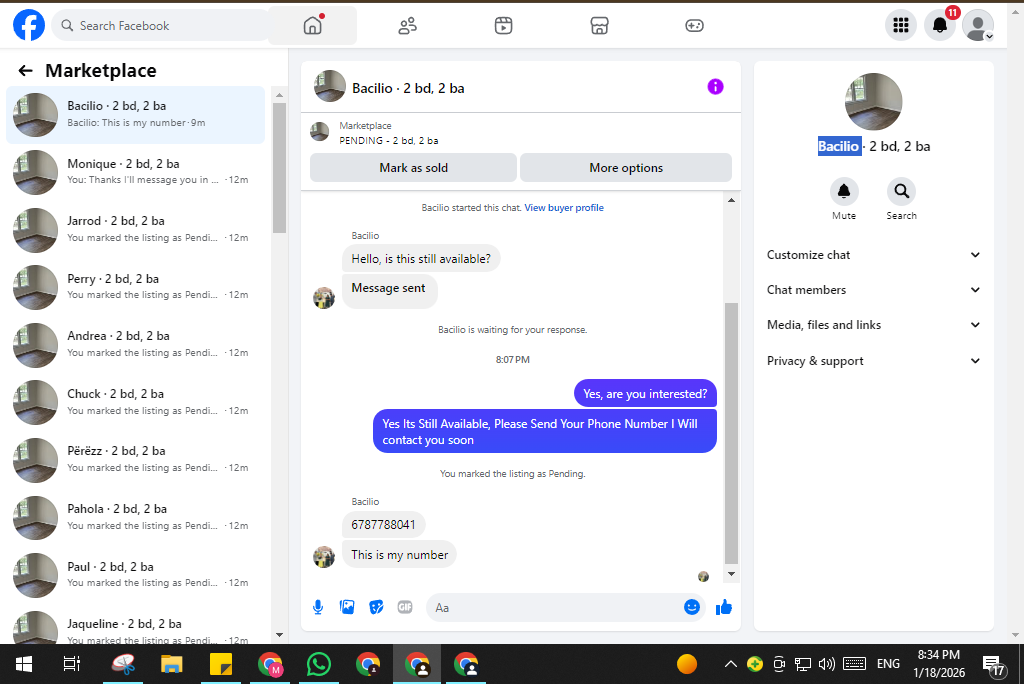Viewport: 1024px width, 684px height.
Task: Click the 'Hello, is this still available?' message
Action: pos(421,259)
